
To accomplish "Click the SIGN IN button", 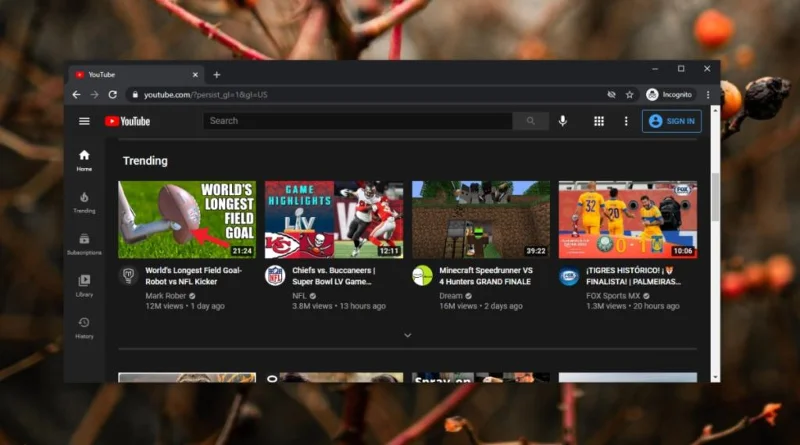I will coord(671,121).
